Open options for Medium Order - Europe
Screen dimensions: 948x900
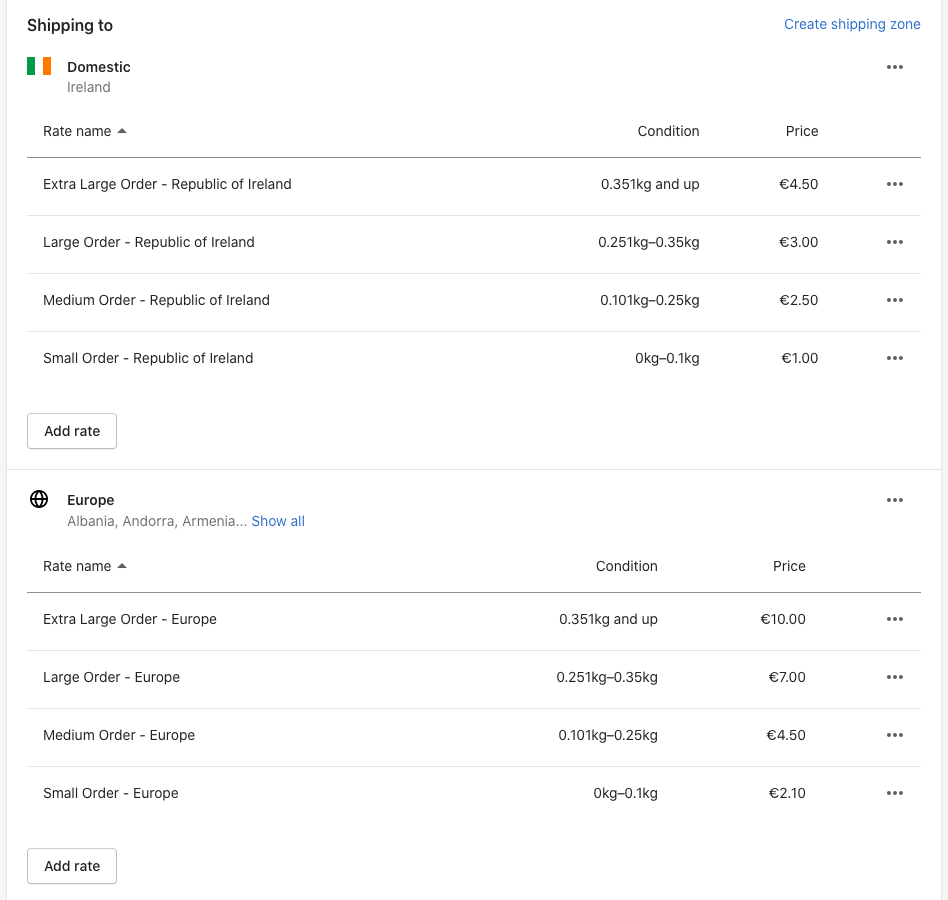click(x=895, y=735)
